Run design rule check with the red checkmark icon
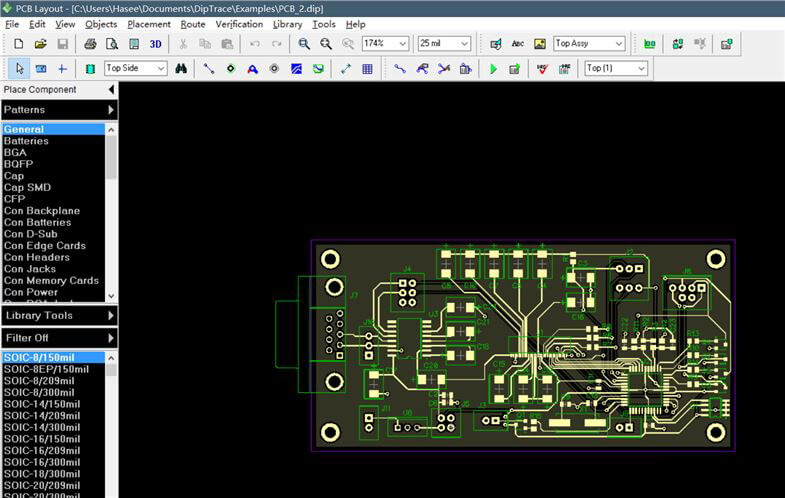 (x=542, y=69)
